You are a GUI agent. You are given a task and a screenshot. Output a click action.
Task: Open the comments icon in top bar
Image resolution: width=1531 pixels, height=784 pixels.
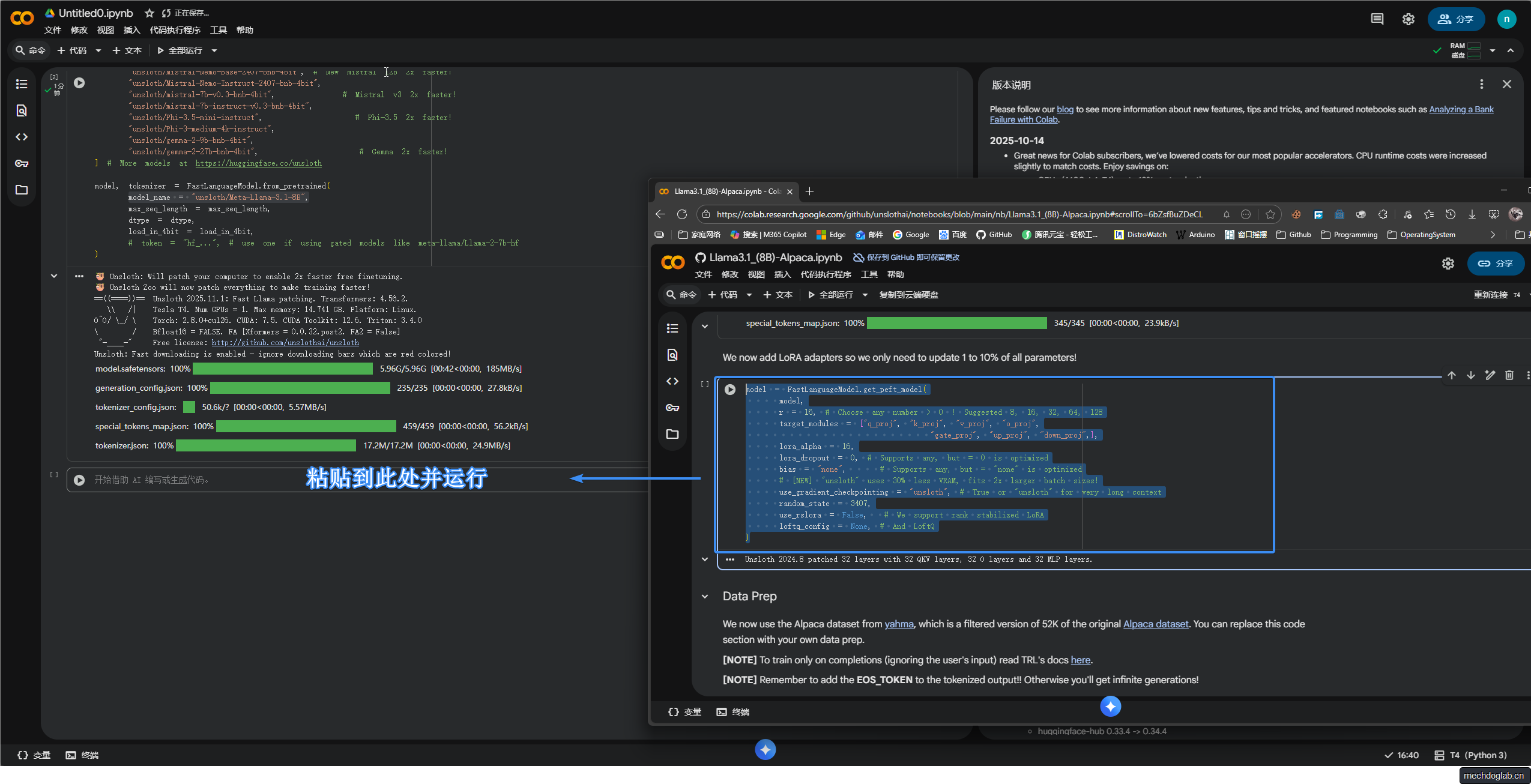coord(1377,19)
